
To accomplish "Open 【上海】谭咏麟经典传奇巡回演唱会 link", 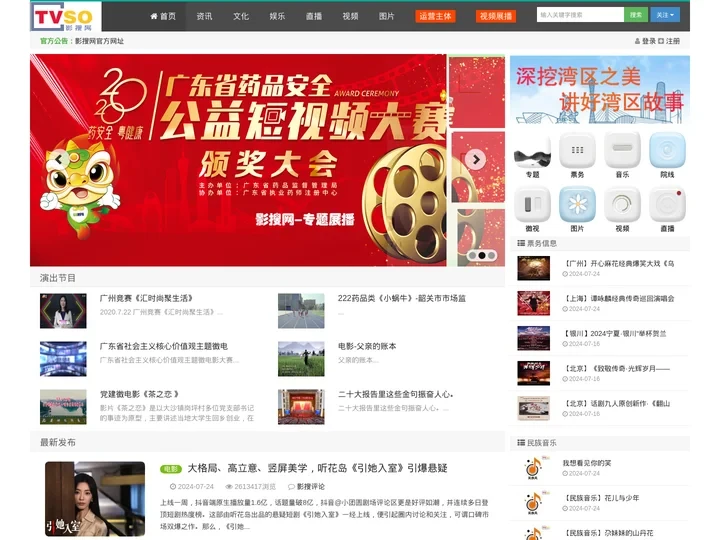I will pos(619,298).
